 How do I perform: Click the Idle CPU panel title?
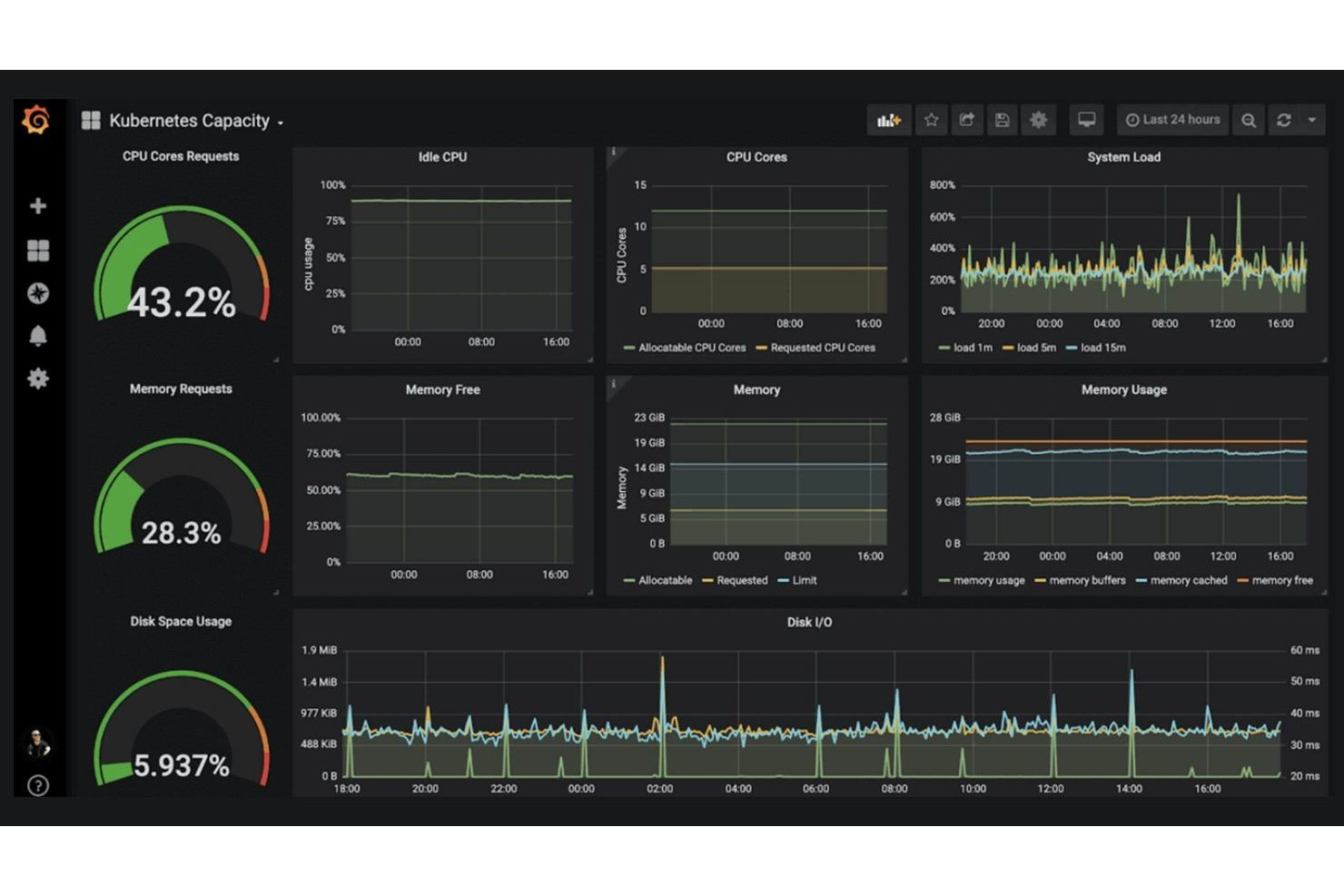tap(442, 157)
